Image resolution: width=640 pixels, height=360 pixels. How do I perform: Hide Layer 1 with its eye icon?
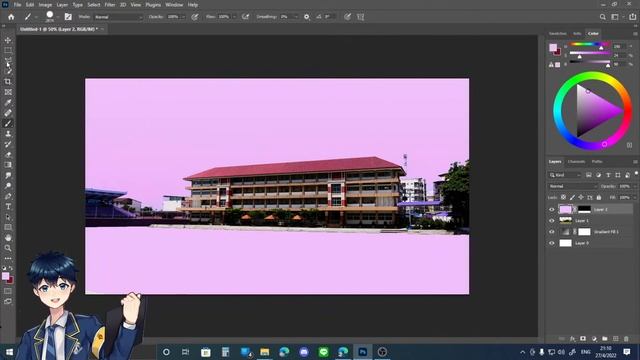click(x=552, y=220)
